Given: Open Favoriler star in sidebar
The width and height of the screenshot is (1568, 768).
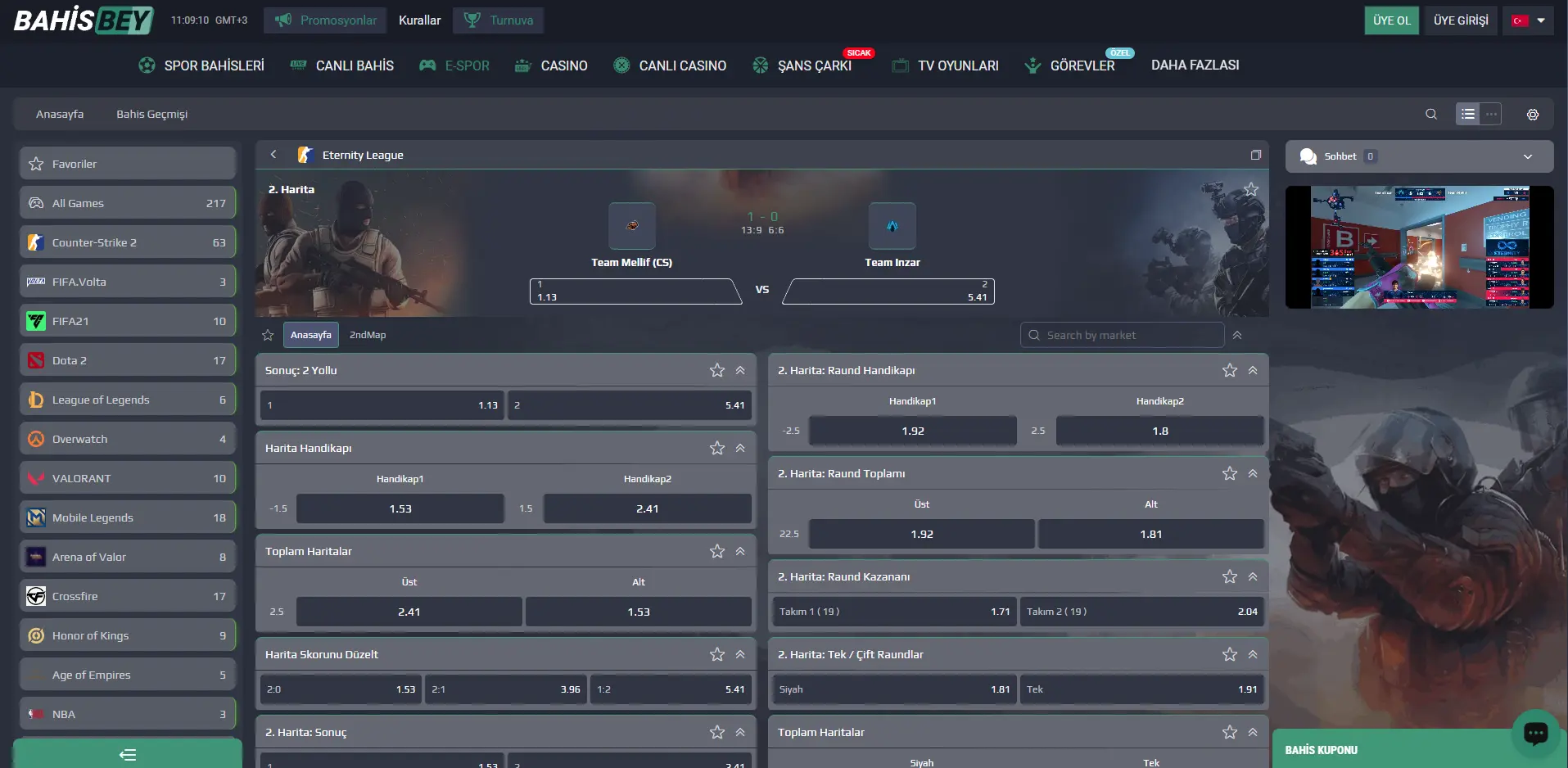Looking at the screenshot, I should pos(128,164).
